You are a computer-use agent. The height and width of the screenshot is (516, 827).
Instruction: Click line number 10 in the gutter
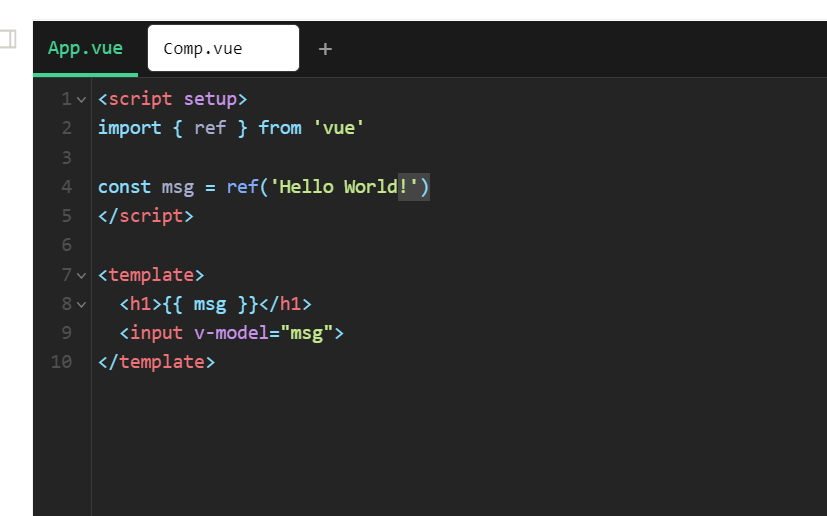(61, 362)
